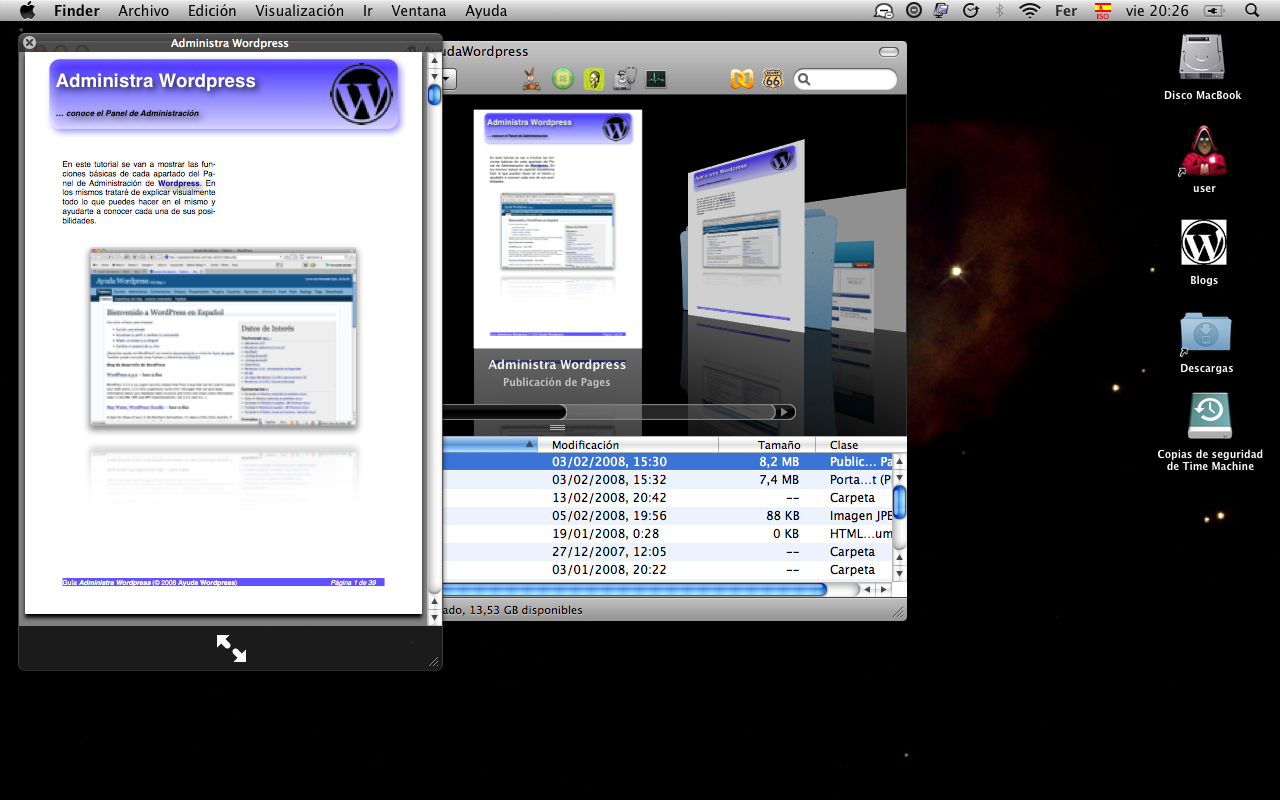Viewport: 1280px width, 800px height.
Task: Select the tilted document cover beside front cover
Action: [x=747, y=236]
